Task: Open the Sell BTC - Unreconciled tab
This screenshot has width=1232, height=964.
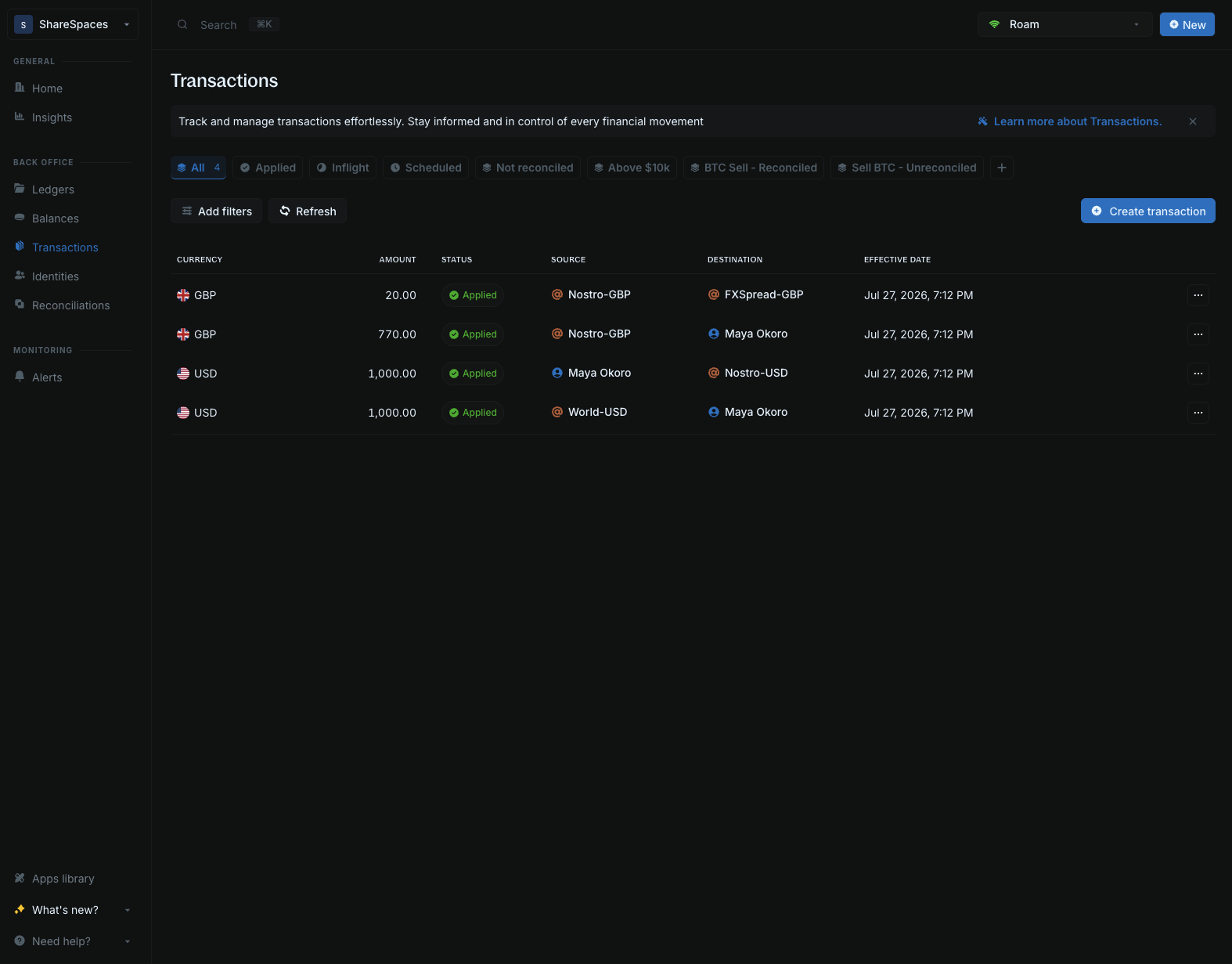Action: [x=907, y=168]
